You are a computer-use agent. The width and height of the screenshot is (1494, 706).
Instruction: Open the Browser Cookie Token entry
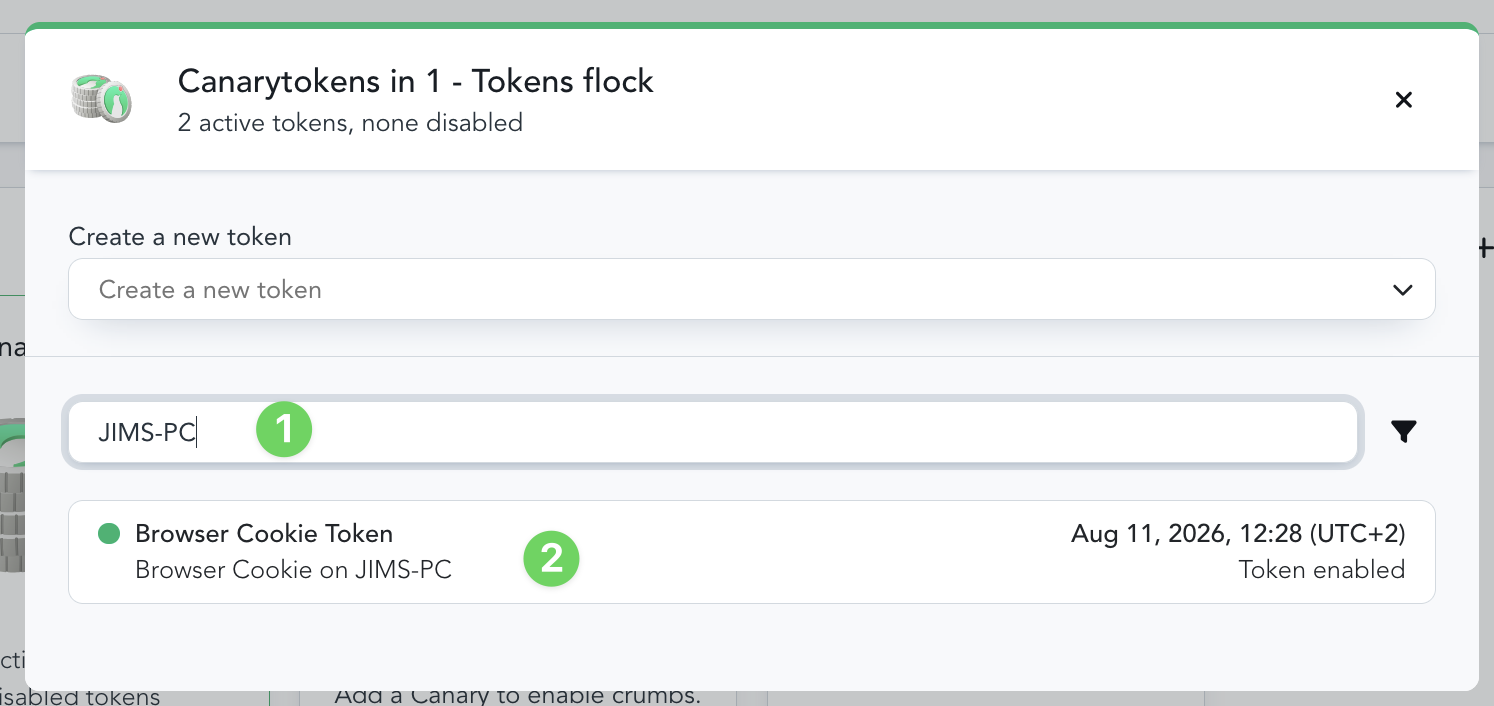click(751, 552)
